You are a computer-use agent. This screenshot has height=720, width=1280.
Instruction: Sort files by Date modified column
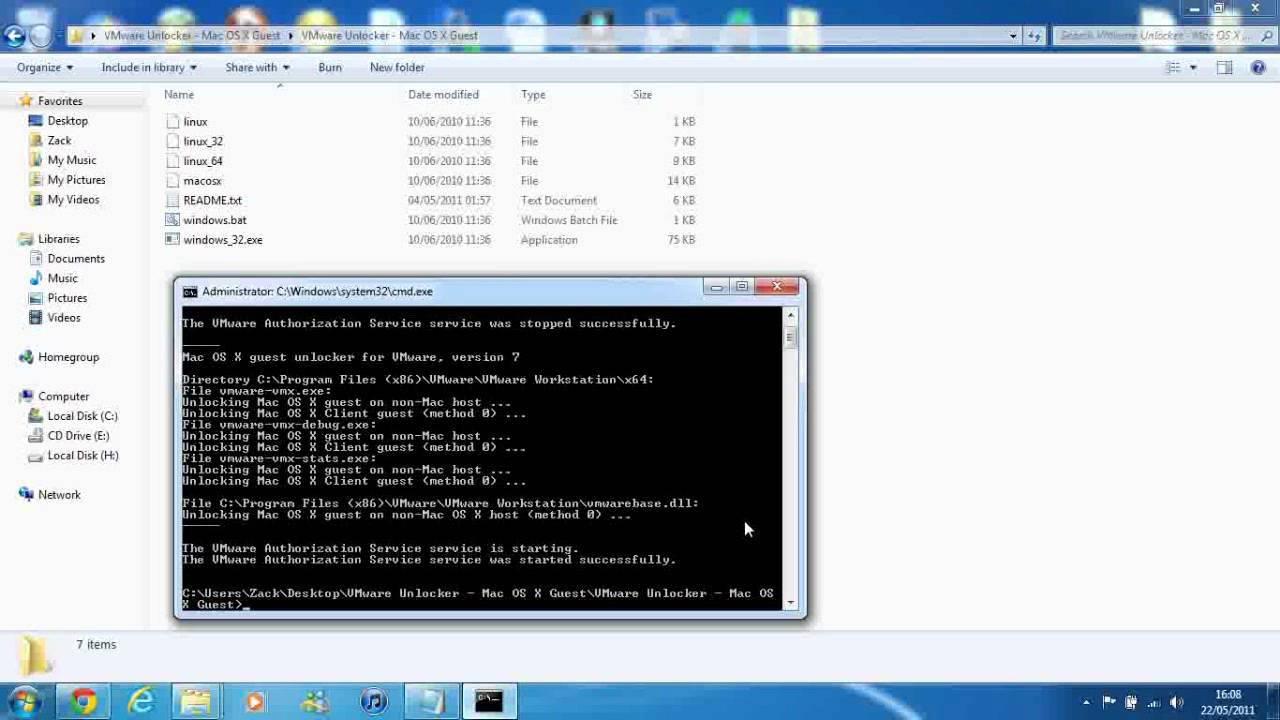(x=443, y=94)
